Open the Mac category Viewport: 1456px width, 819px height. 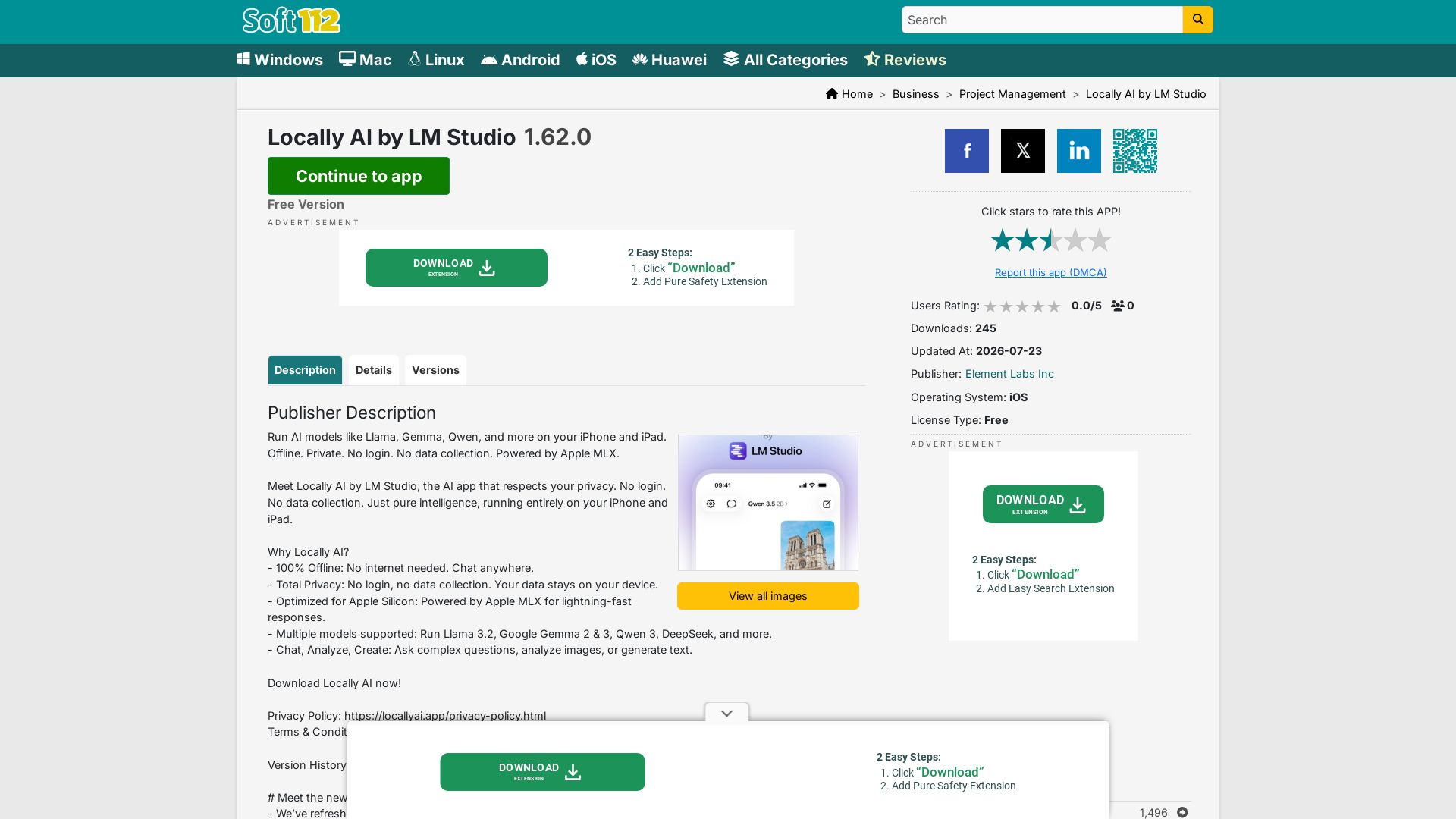[x=366, y=60]
